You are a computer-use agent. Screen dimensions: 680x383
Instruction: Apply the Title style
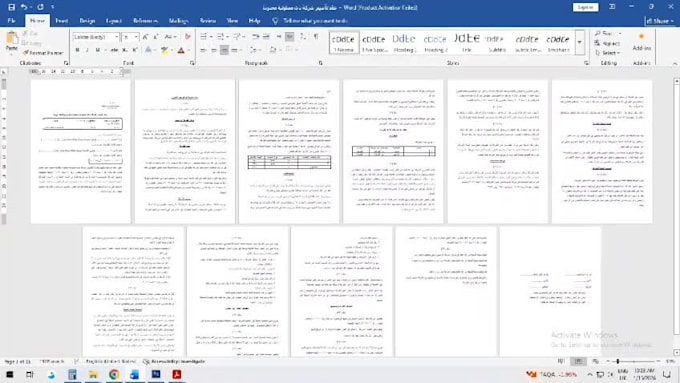[x=466, y=42]
